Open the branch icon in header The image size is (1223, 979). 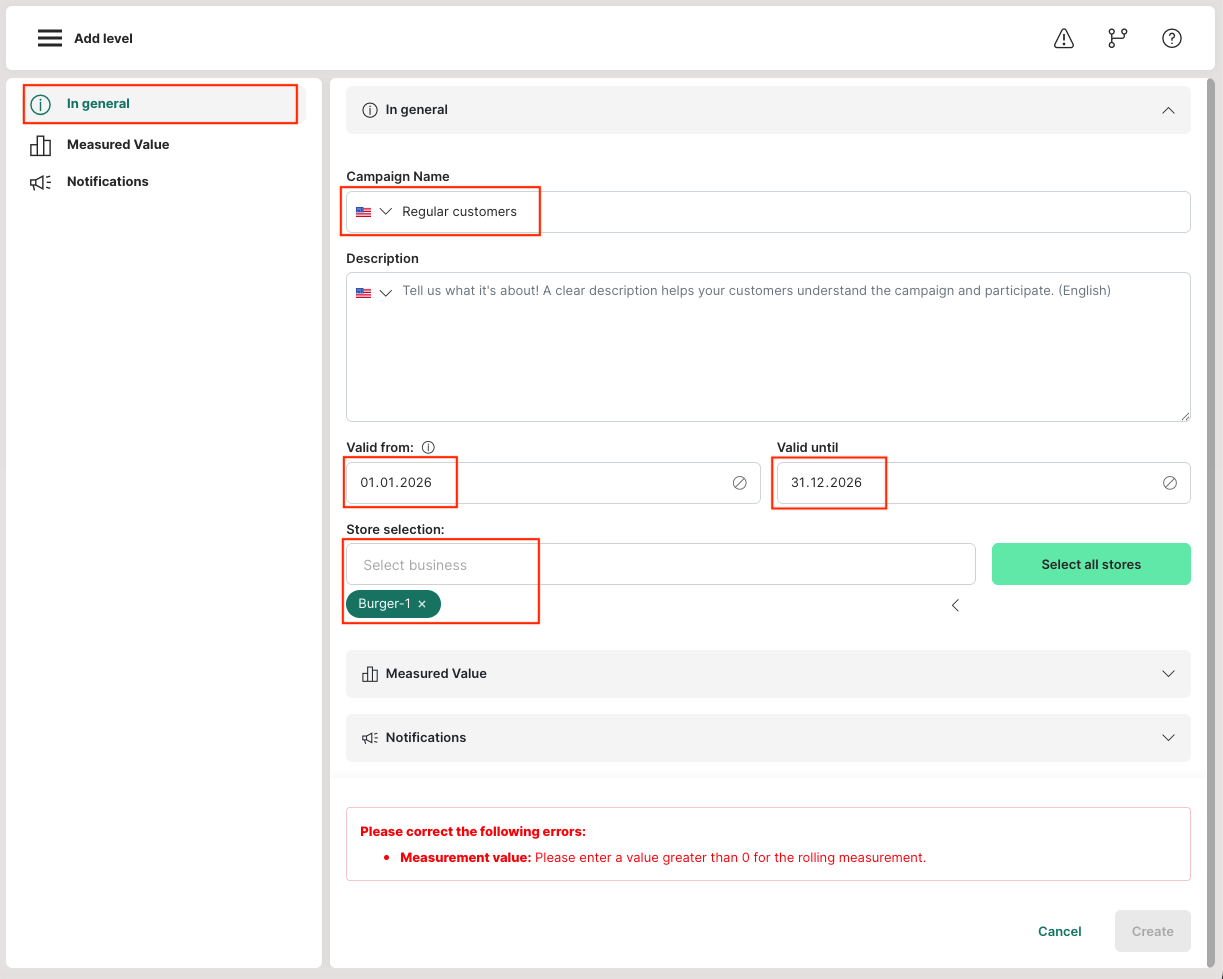pyautogui.click(x=1117, y=38)
